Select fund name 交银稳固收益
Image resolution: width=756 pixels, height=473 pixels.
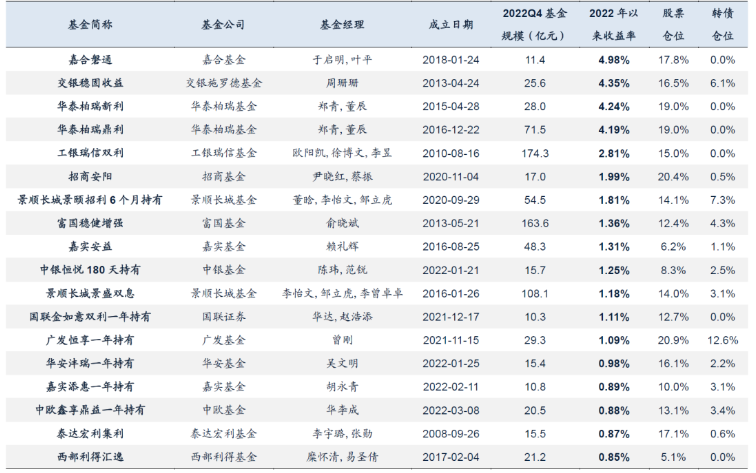(x=90, y=83)
